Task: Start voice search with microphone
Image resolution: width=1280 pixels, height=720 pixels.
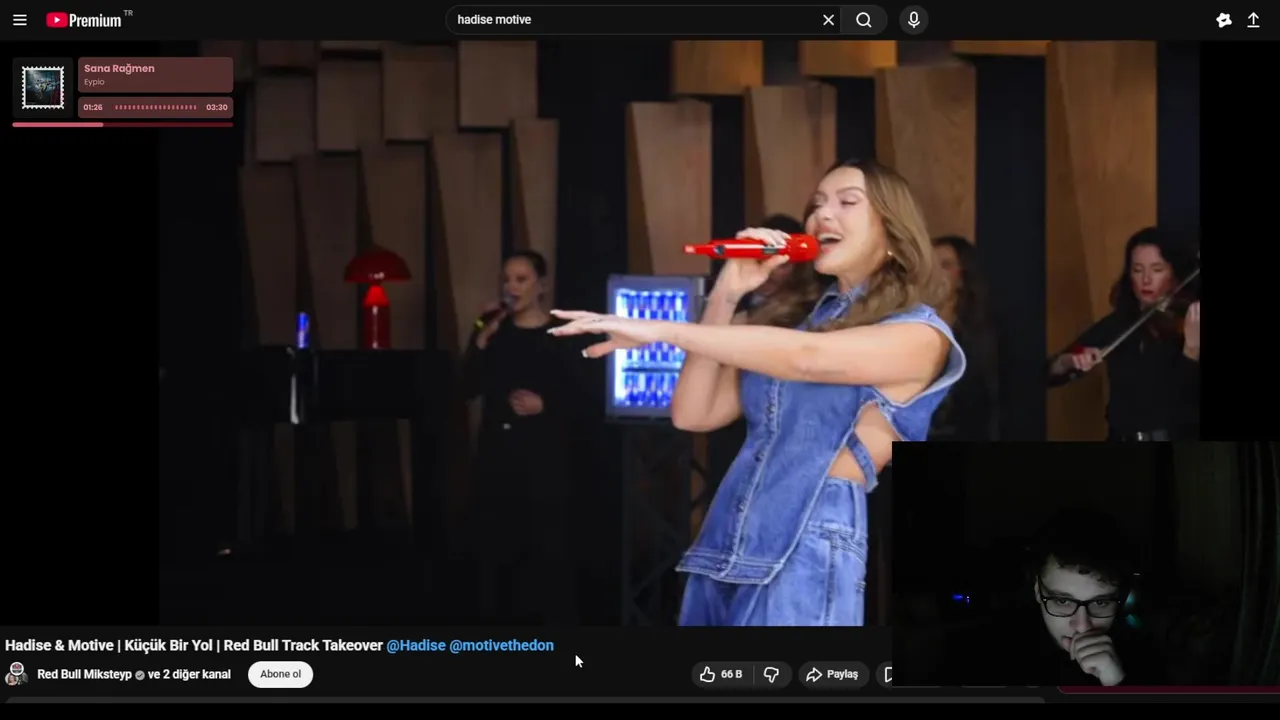Action: coord(913,20)
